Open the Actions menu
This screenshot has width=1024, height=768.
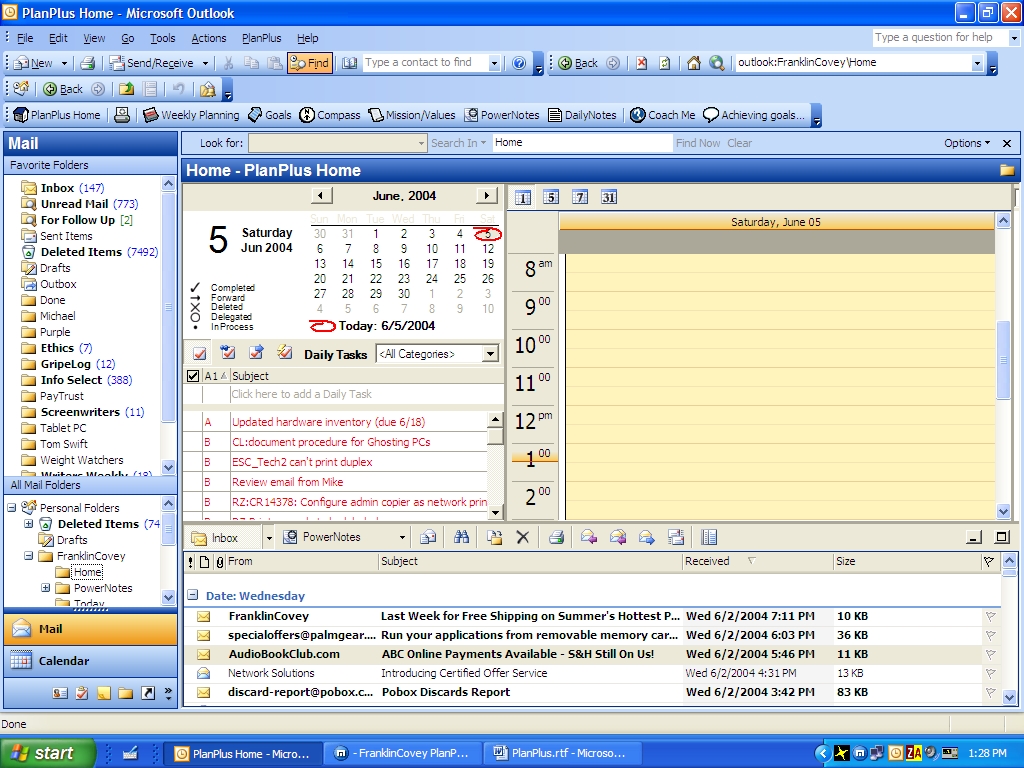coord(208,38)
